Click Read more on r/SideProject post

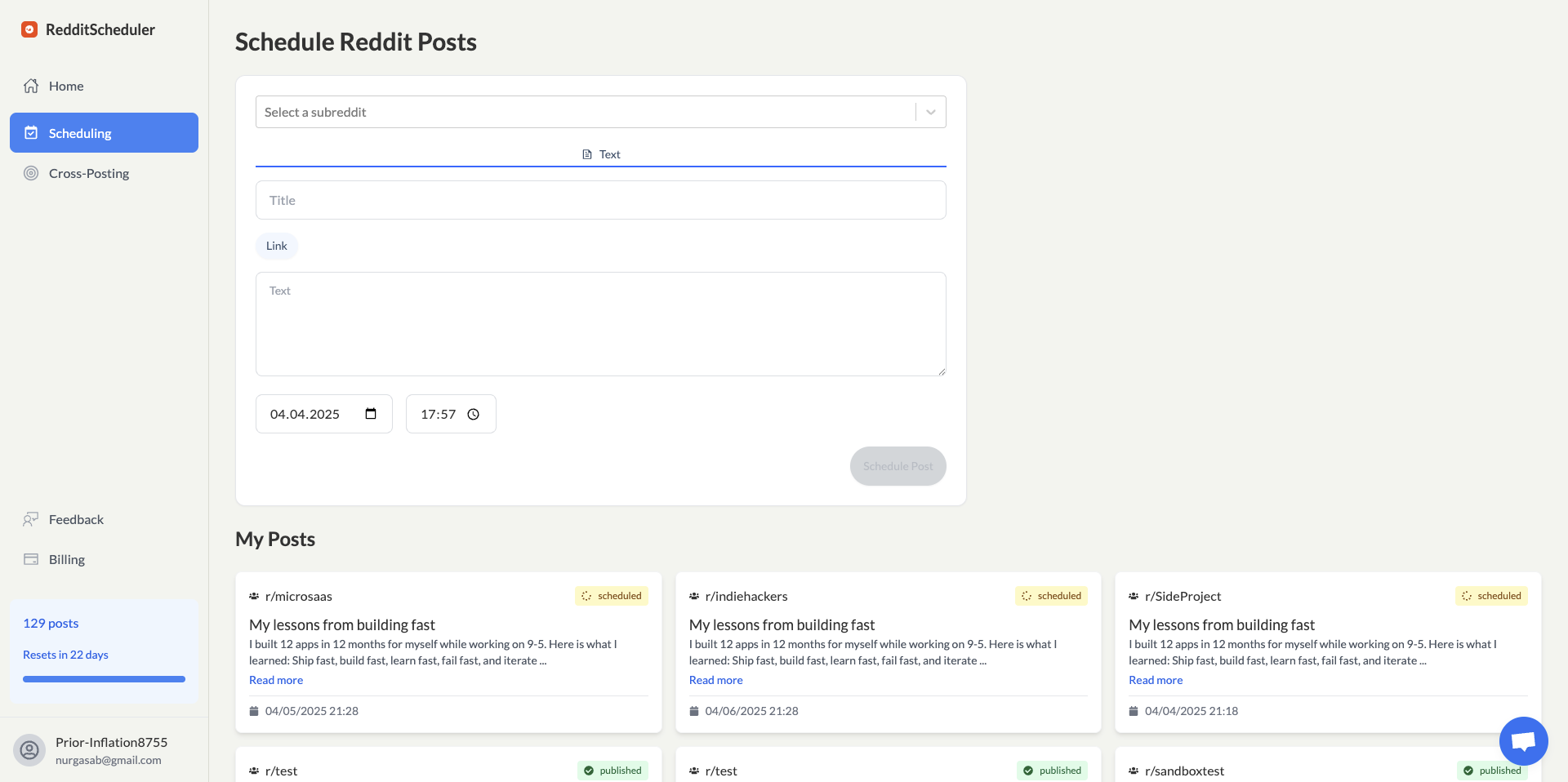click(1156, 680)
